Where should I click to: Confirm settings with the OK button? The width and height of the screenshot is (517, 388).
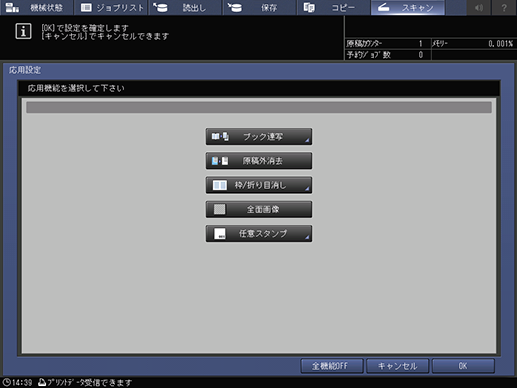(x=463, y=366)
